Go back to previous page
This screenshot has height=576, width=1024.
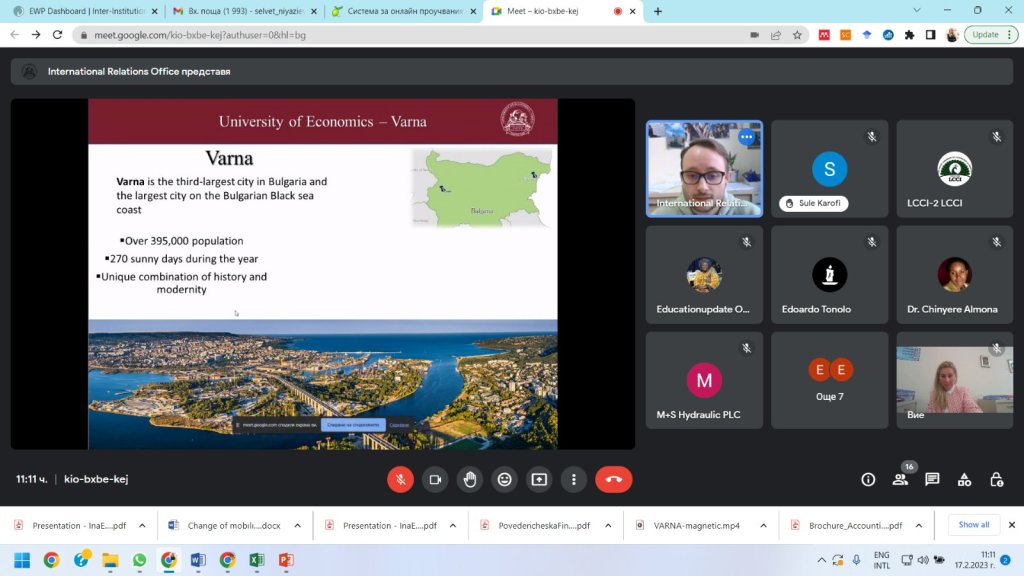coord(14,35)
